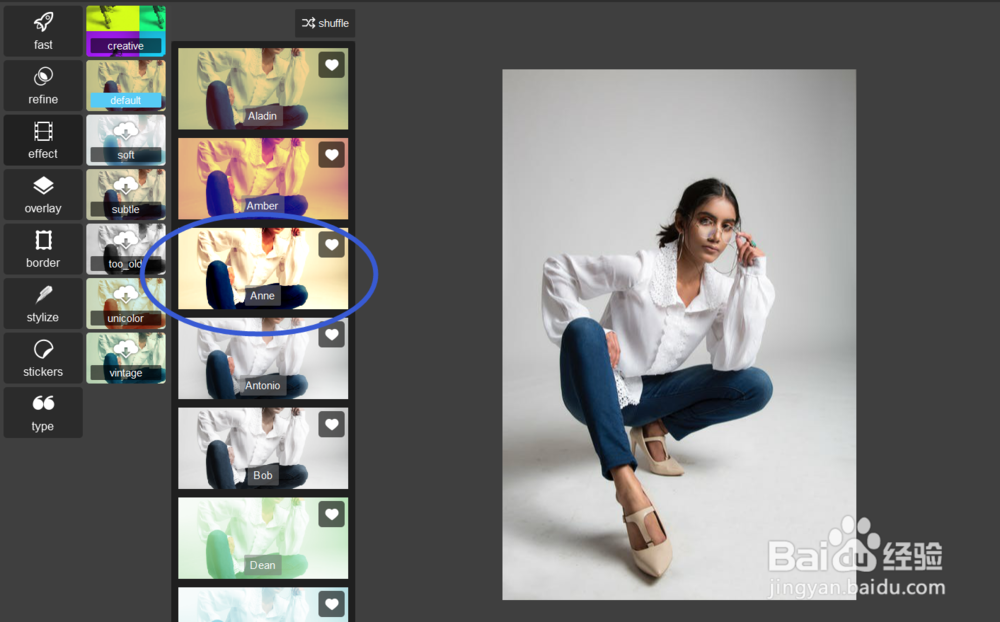Open the border section

click(43, 249)
